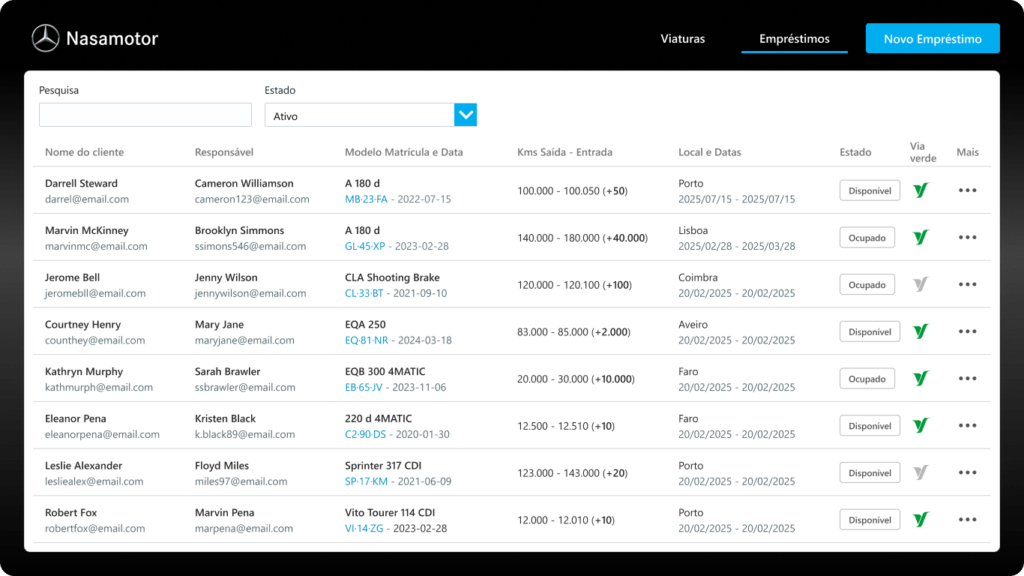1024x576 pixels.
Task: Click grey Via Verde icon for Leslie Alexander
Action: pyautogui.click(x=921, y=473)
